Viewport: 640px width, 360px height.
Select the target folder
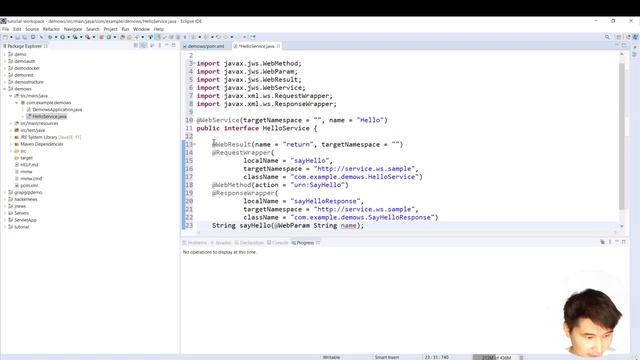[27, 158]
